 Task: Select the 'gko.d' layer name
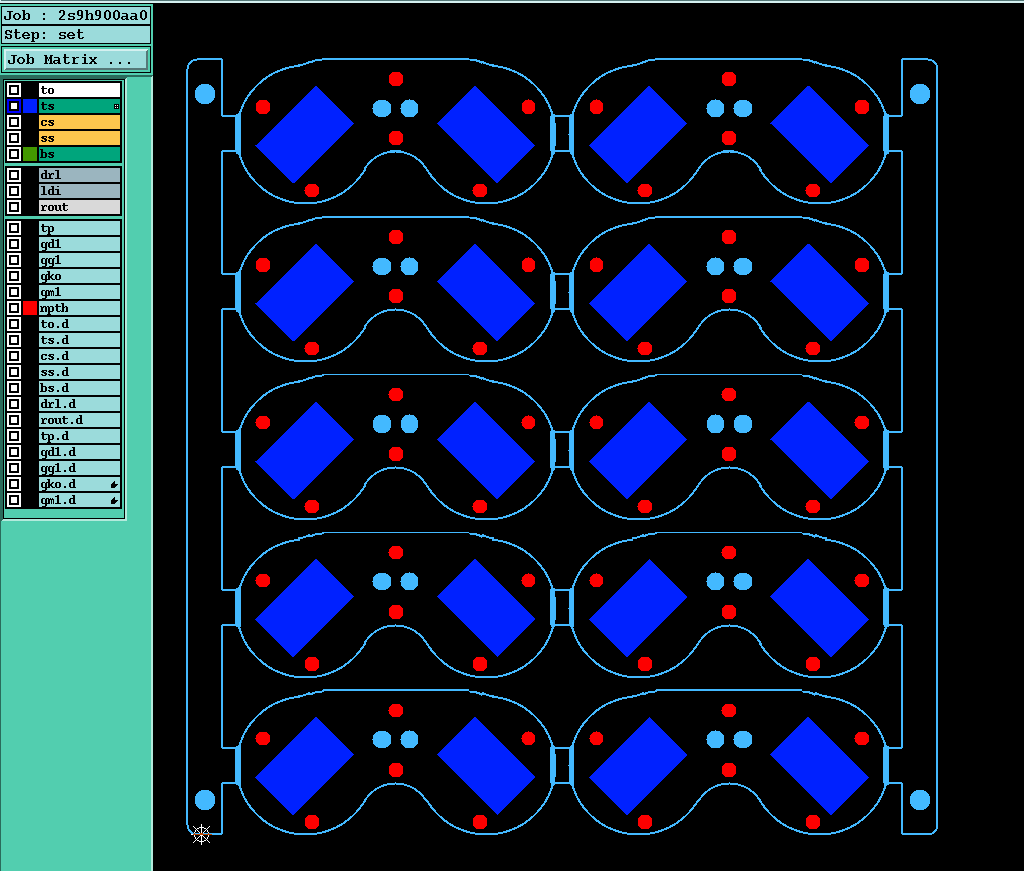click(x=80, y=484)
